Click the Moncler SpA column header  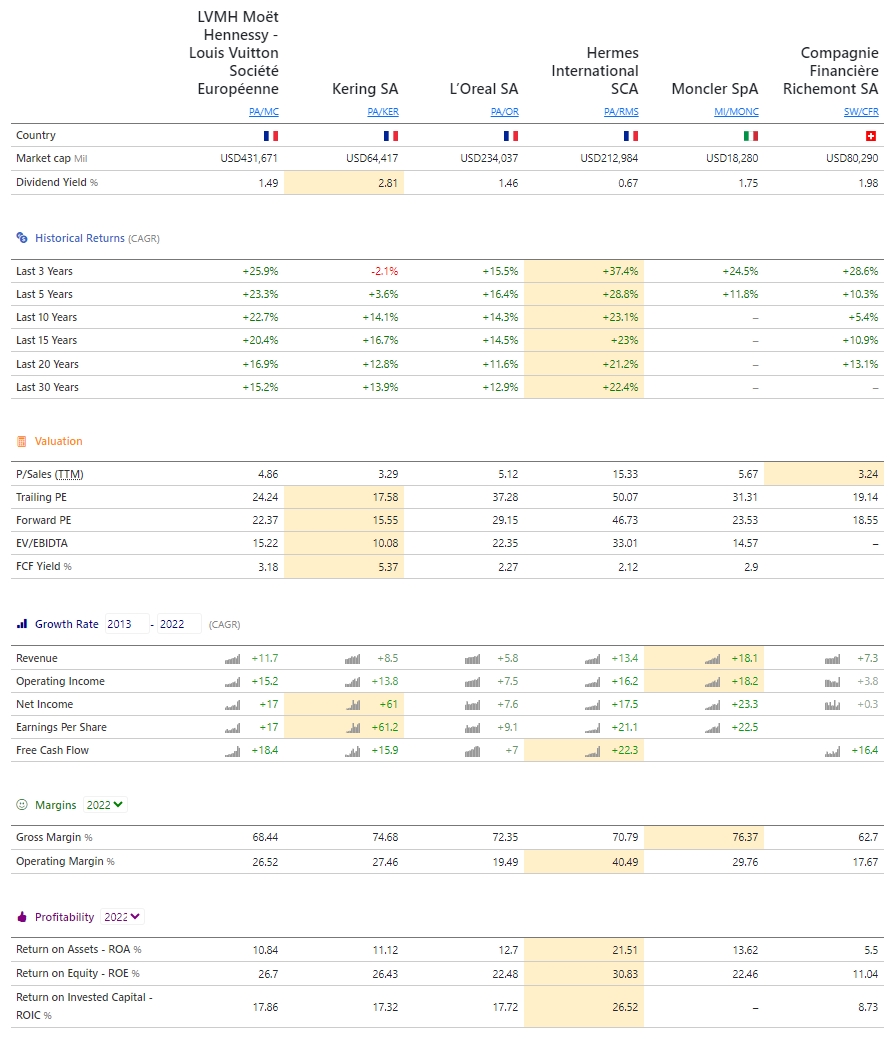tap(715, 89)
